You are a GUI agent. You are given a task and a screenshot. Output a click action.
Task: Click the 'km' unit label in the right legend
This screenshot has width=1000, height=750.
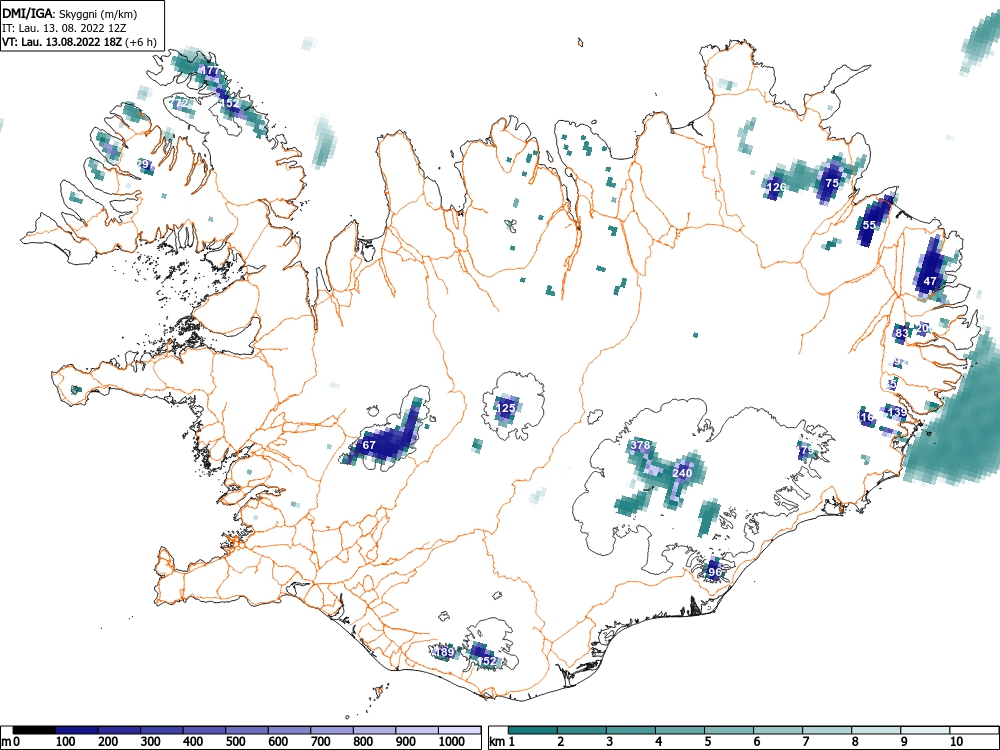(x=497, y=742)
